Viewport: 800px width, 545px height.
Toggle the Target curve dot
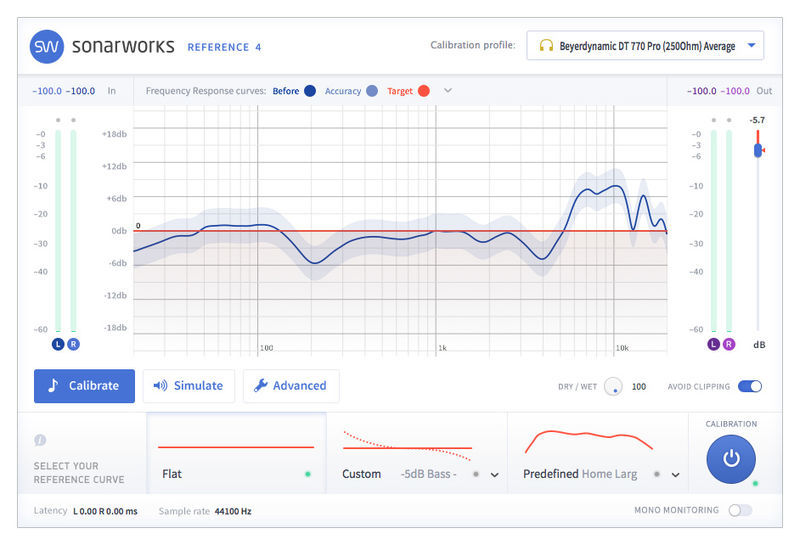click(x=423, y=91)
